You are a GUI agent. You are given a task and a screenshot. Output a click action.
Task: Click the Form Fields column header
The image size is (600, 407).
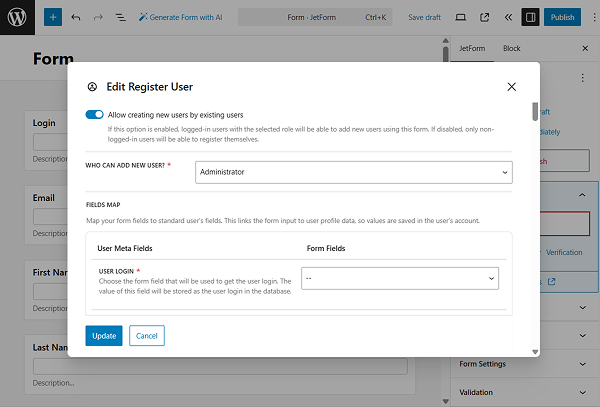(326, 249)
